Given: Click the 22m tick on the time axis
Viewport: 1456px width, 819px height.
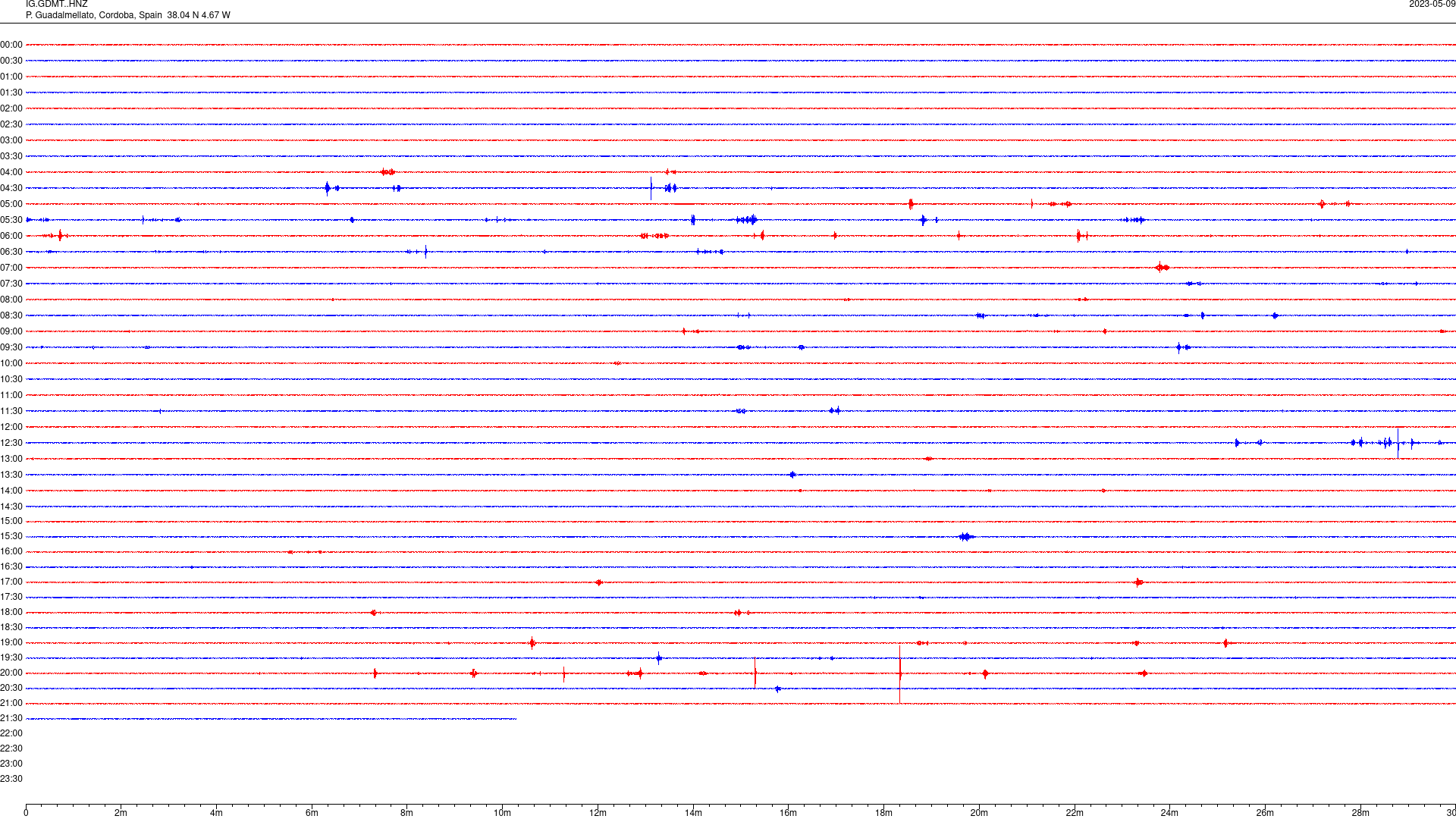Looking at the screenshot, I should click(x=1075, y=813).
